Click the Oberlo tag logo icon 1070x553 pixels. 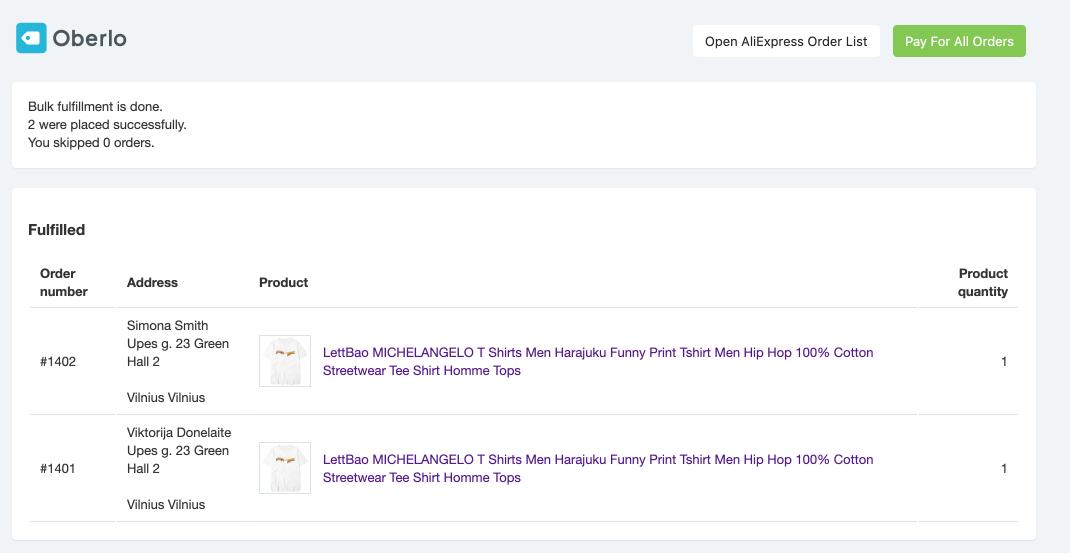click(x=31, y=39)
